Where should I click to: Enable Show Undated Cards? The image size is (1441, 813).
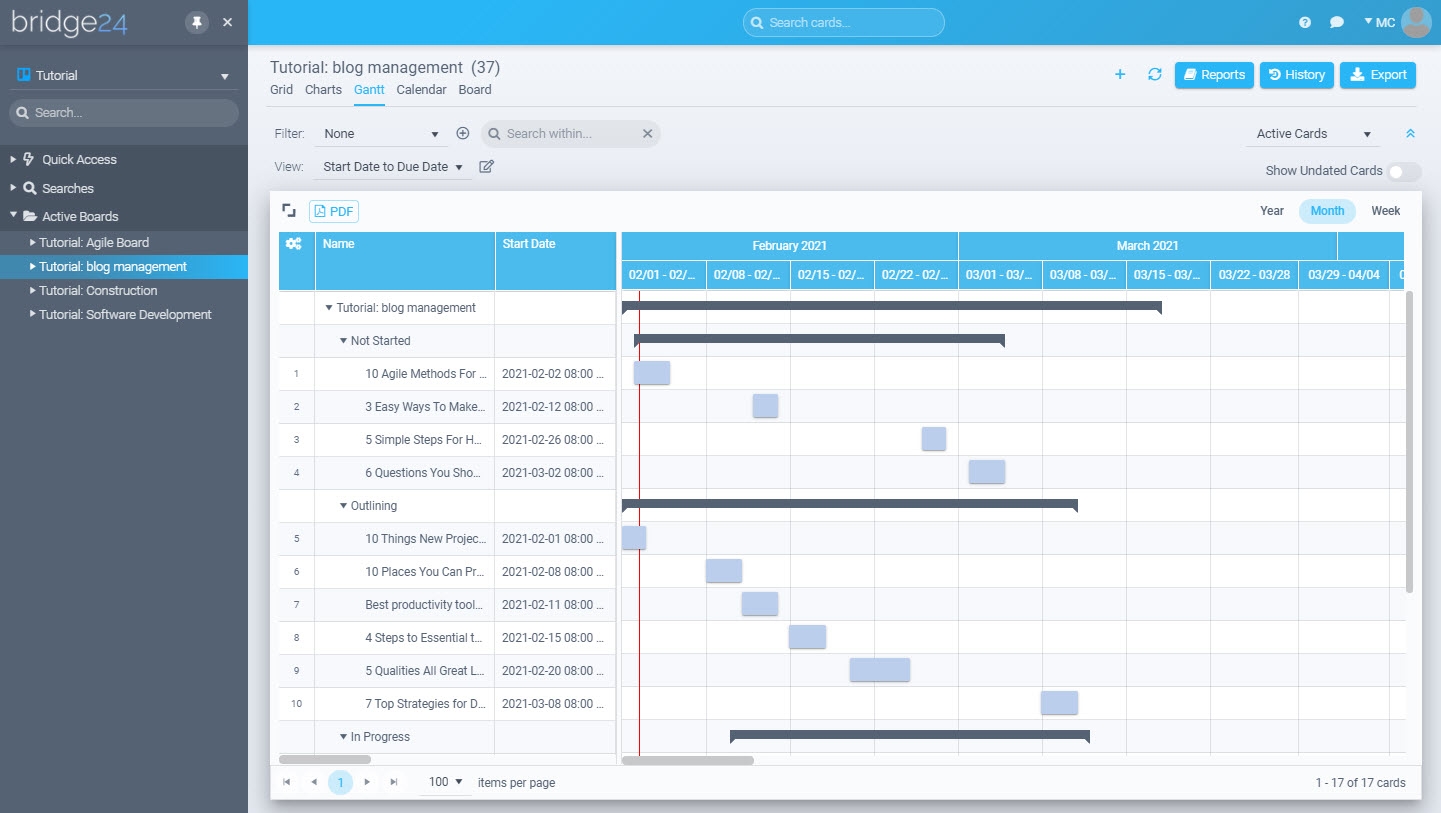[x=1404, y=171]
